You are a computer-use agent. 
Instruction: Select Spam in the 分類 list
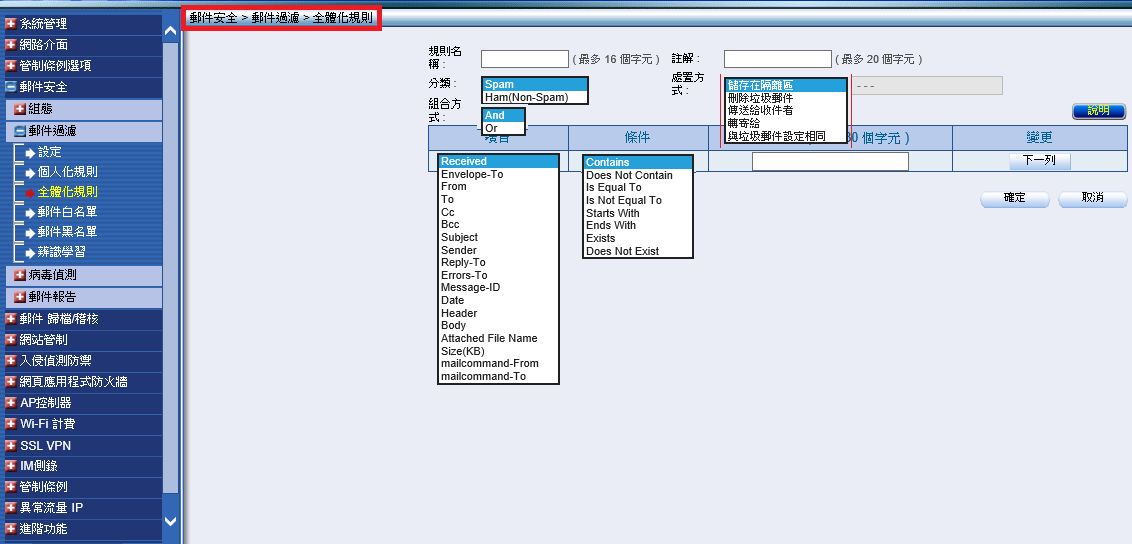[x=535, y=84]
